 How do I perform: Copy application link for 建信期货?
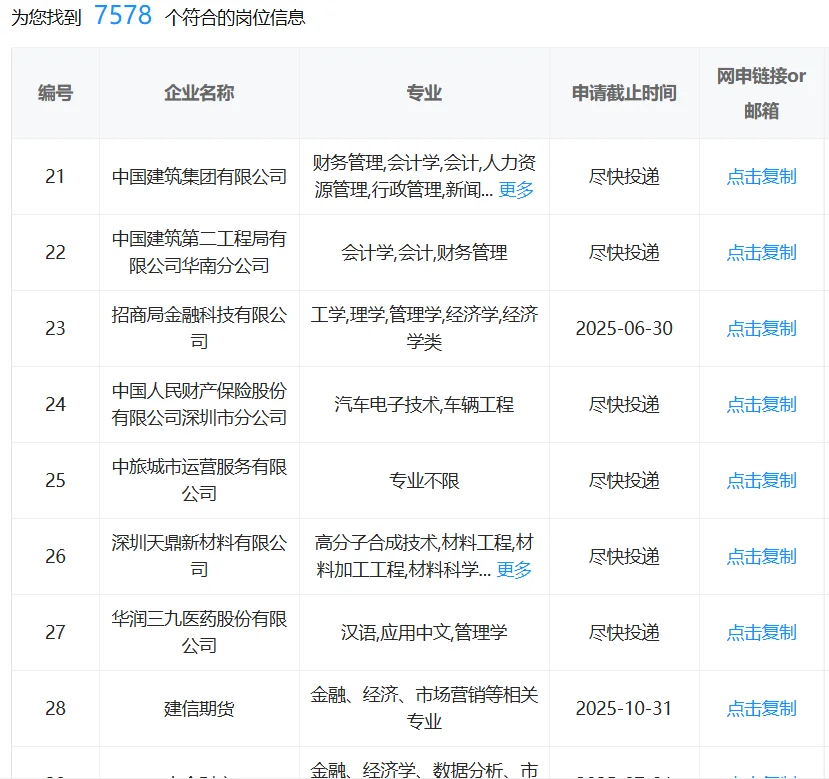[761, 709]
